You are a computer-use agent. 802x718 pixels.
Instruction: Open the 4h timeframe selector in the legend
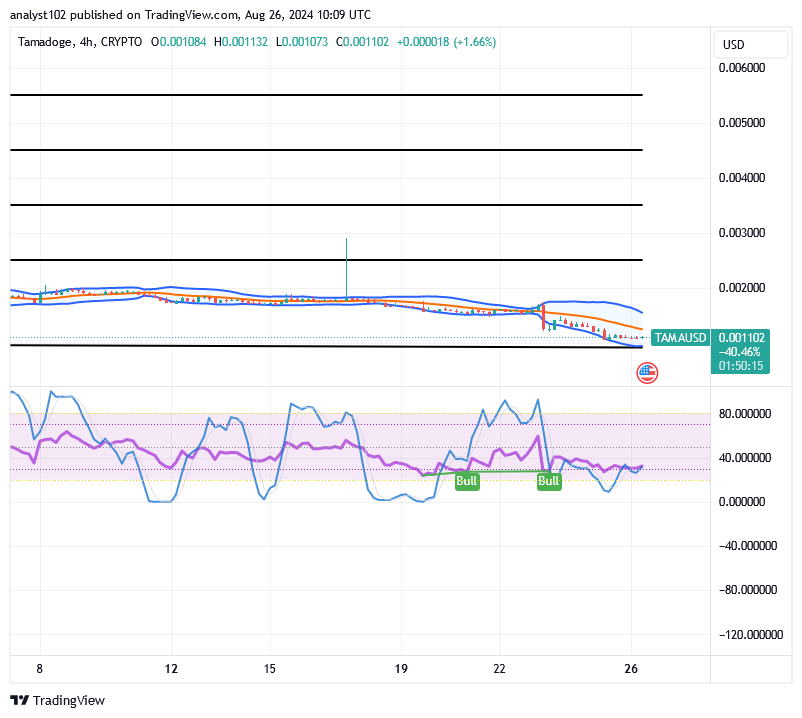[87, 43]
